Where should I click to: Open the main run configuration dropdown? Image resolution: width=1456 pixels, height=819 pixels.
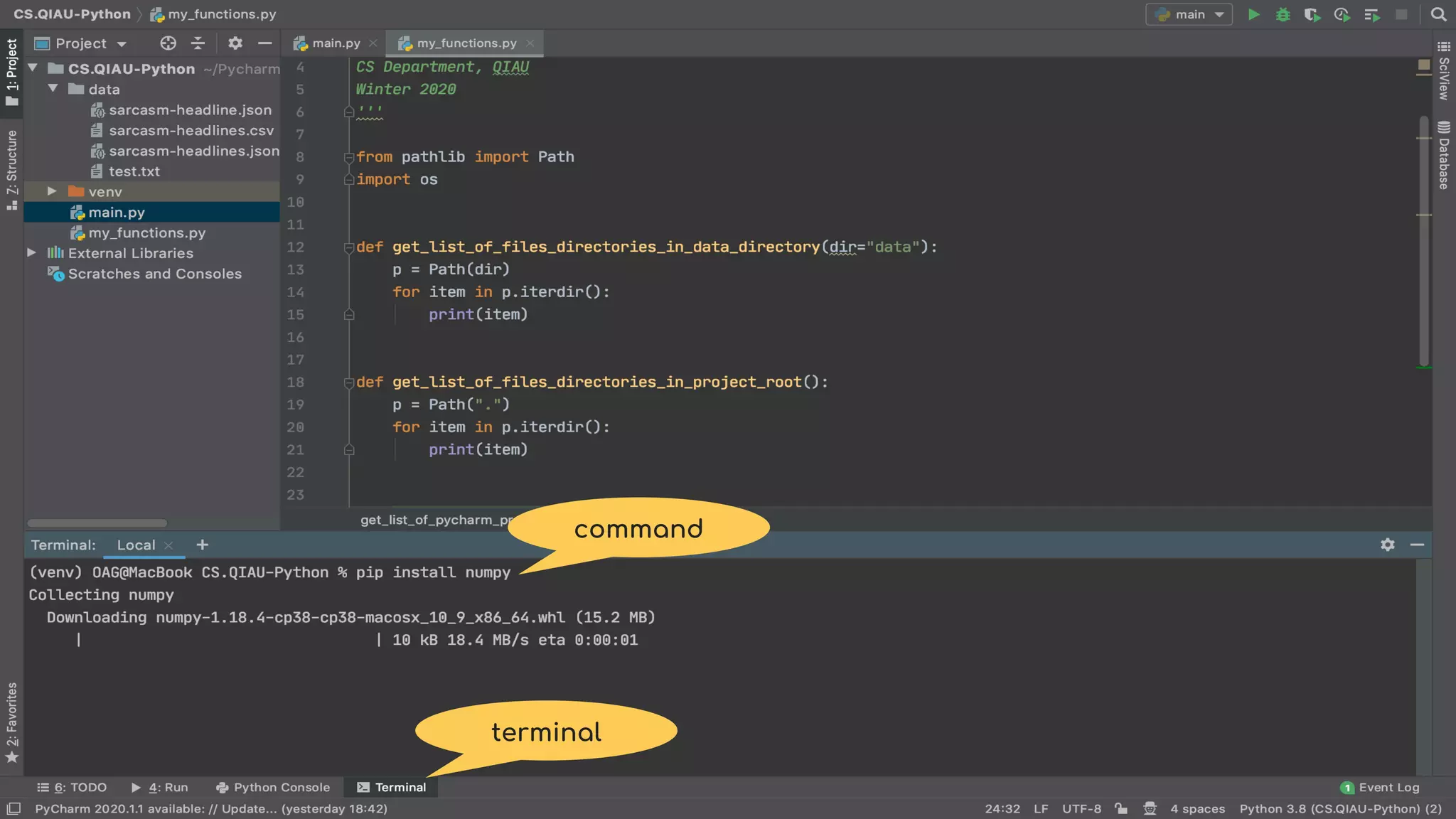tap(1189, 14)
